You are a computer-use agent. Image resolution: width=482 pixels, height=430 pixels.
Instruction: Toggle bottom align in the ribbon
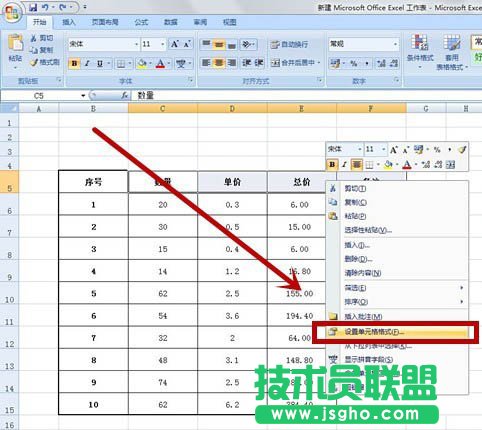(x=232, y=44)
